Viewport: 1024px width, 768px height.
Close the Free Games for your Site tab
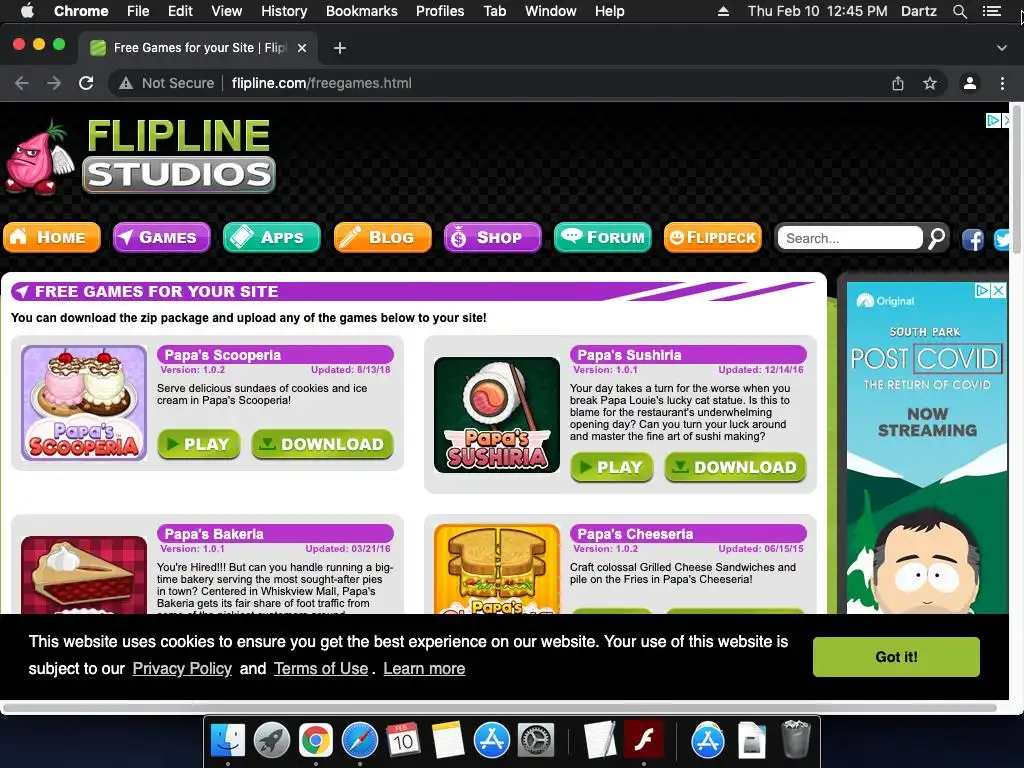302,48
